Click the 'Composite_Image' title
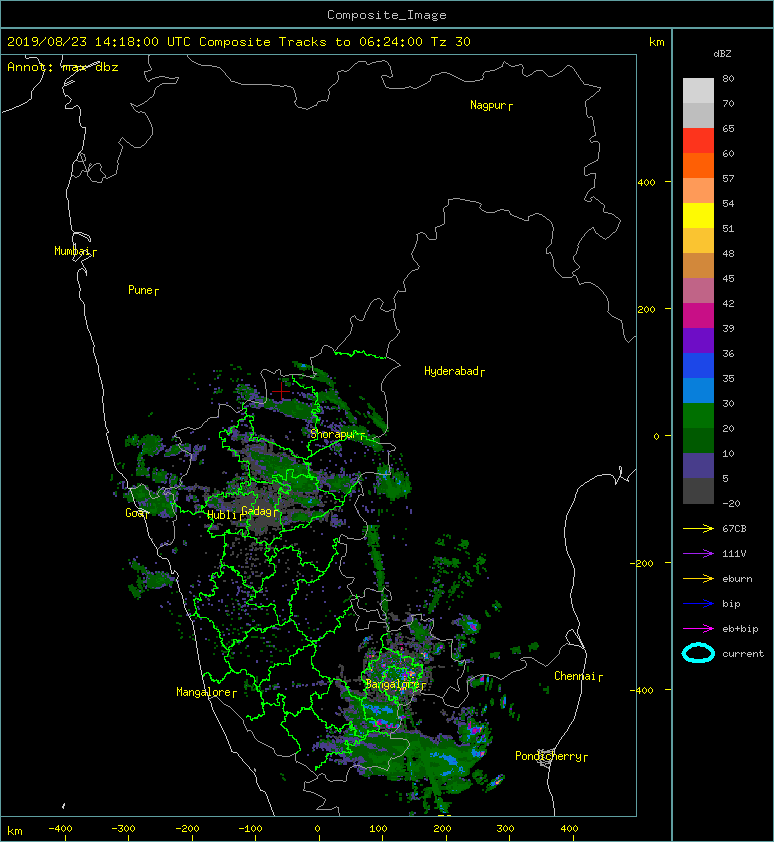This screenshot has width=774, height=842. 387,15
